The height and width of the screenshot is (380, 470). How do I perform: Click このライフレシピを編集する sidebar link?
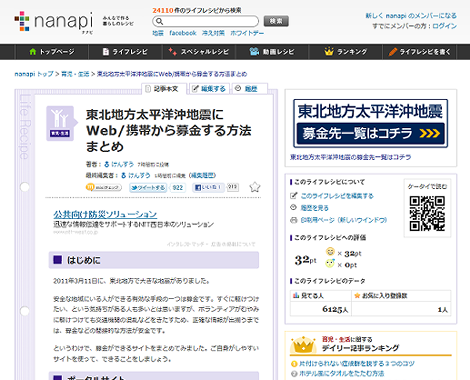337,196
